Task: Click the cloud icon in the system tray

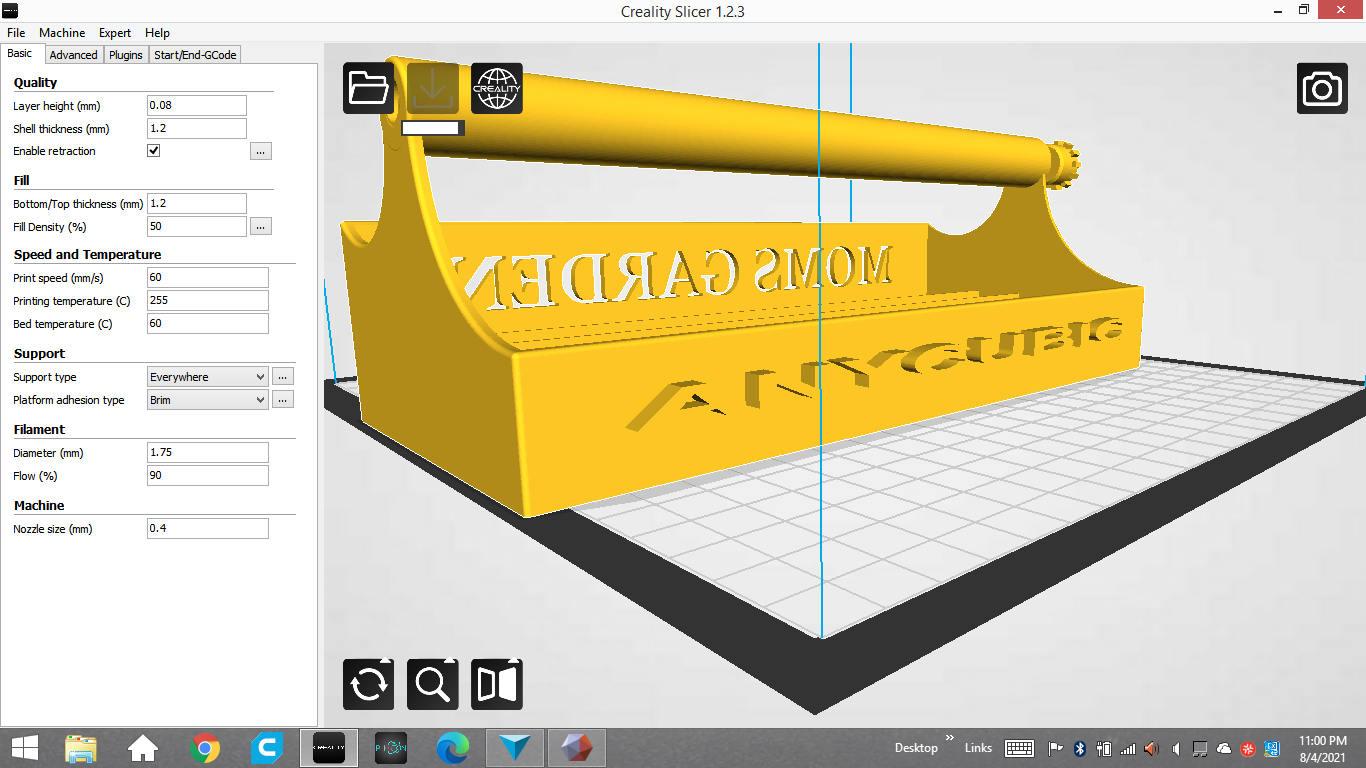Action: click(1224, 748)
